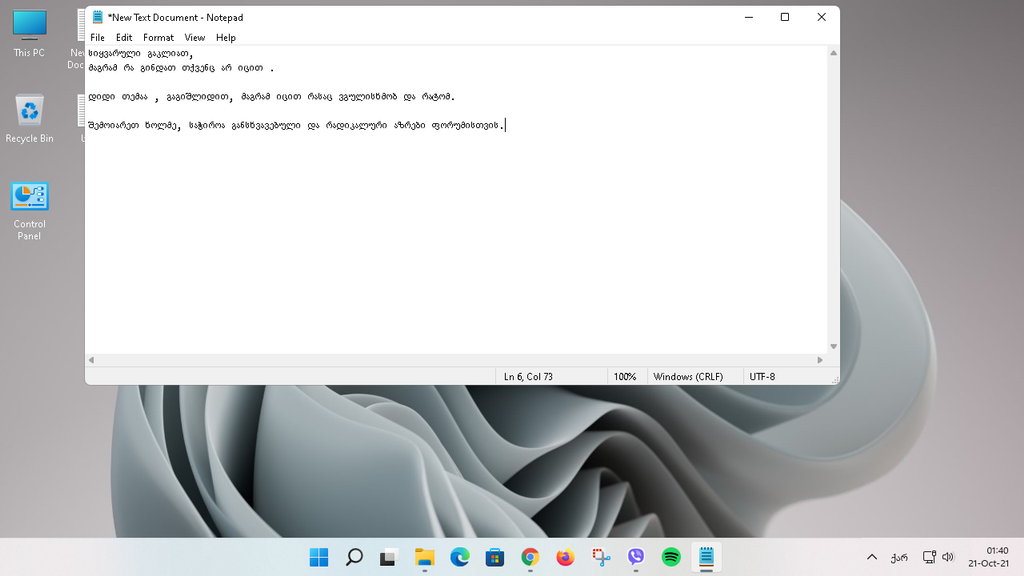
Task: Click 100% zoom status entry
Action: pos(625,377)
